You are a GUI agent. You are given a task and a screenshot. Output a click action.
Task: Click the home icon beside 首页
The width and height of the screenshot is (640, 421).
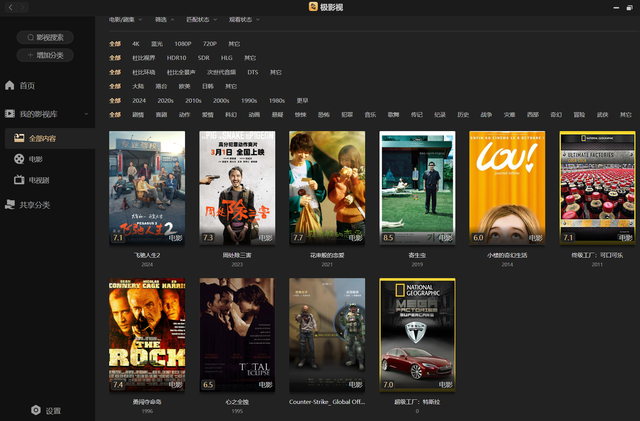tap(9, 85)
